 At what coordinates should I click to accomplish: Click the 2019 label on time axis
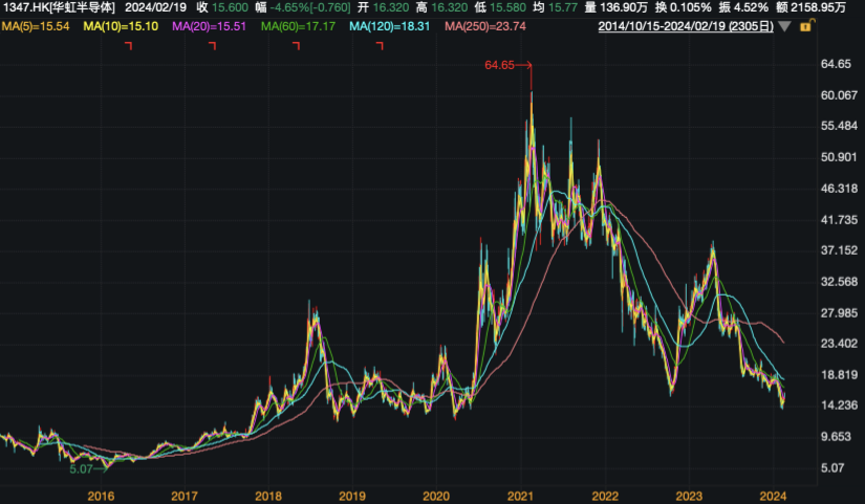tap(352, 496)
